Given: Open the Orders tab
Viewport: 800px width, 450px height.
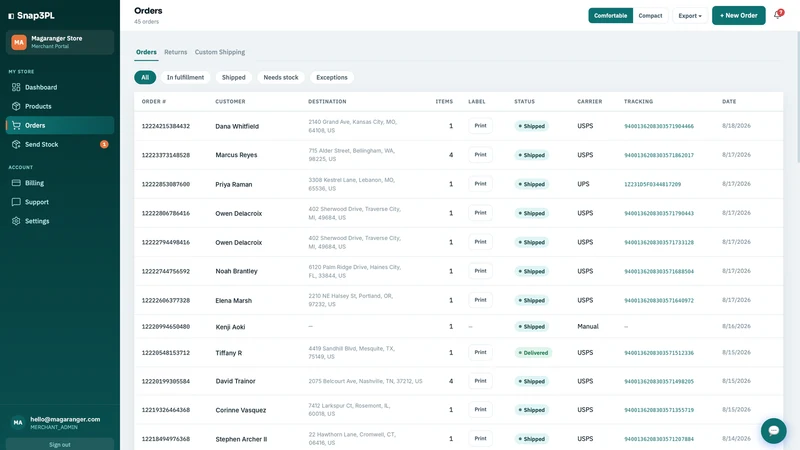Looking at the screenshot, I should point(146,52).
